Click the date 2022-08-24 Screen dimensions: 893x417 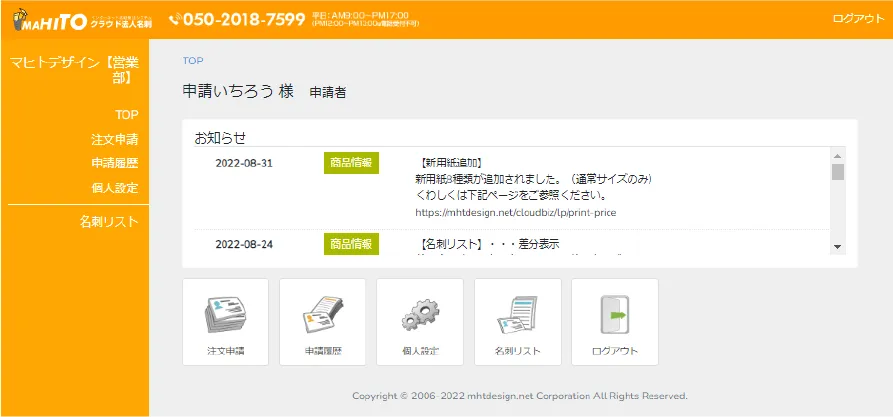244,244
